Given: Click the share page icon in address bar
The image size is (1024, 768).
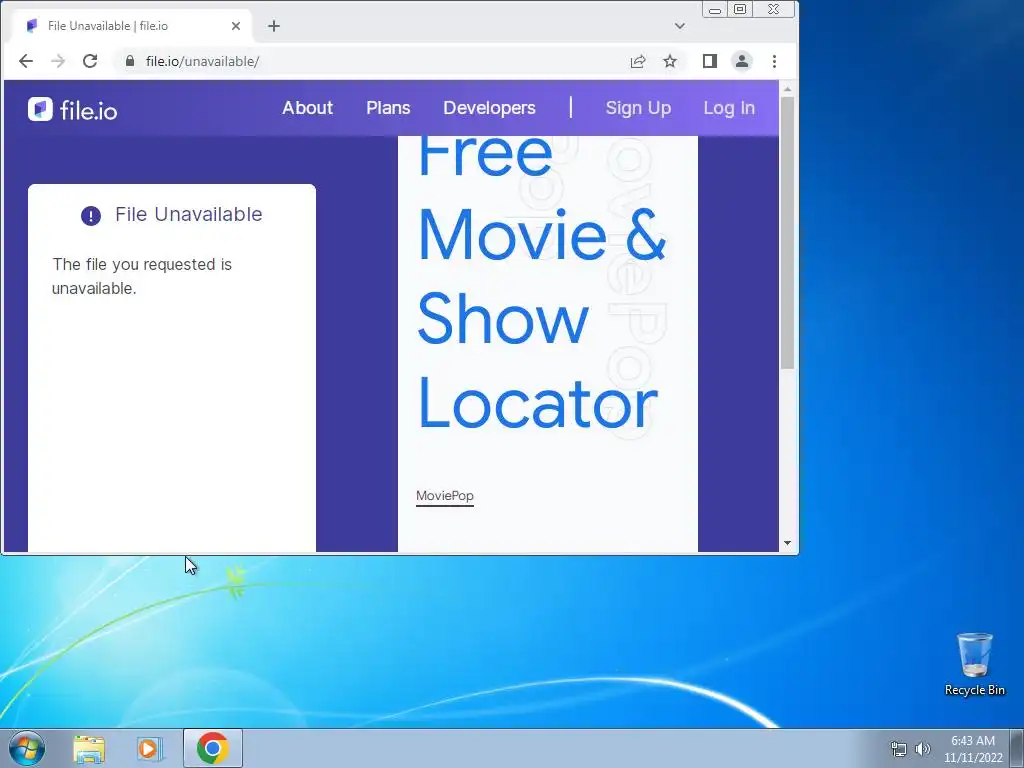Looking at the screenshot, I should pyautogui.click(x=638, y=61).
